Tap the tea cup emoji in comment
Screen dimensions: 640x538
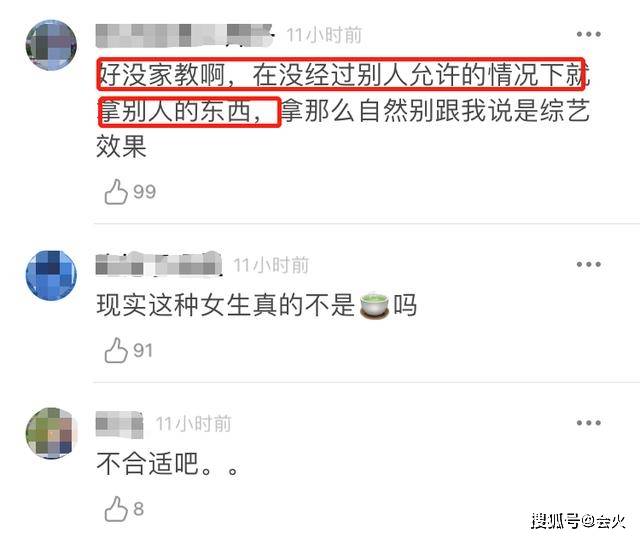(x=374, y=306)
